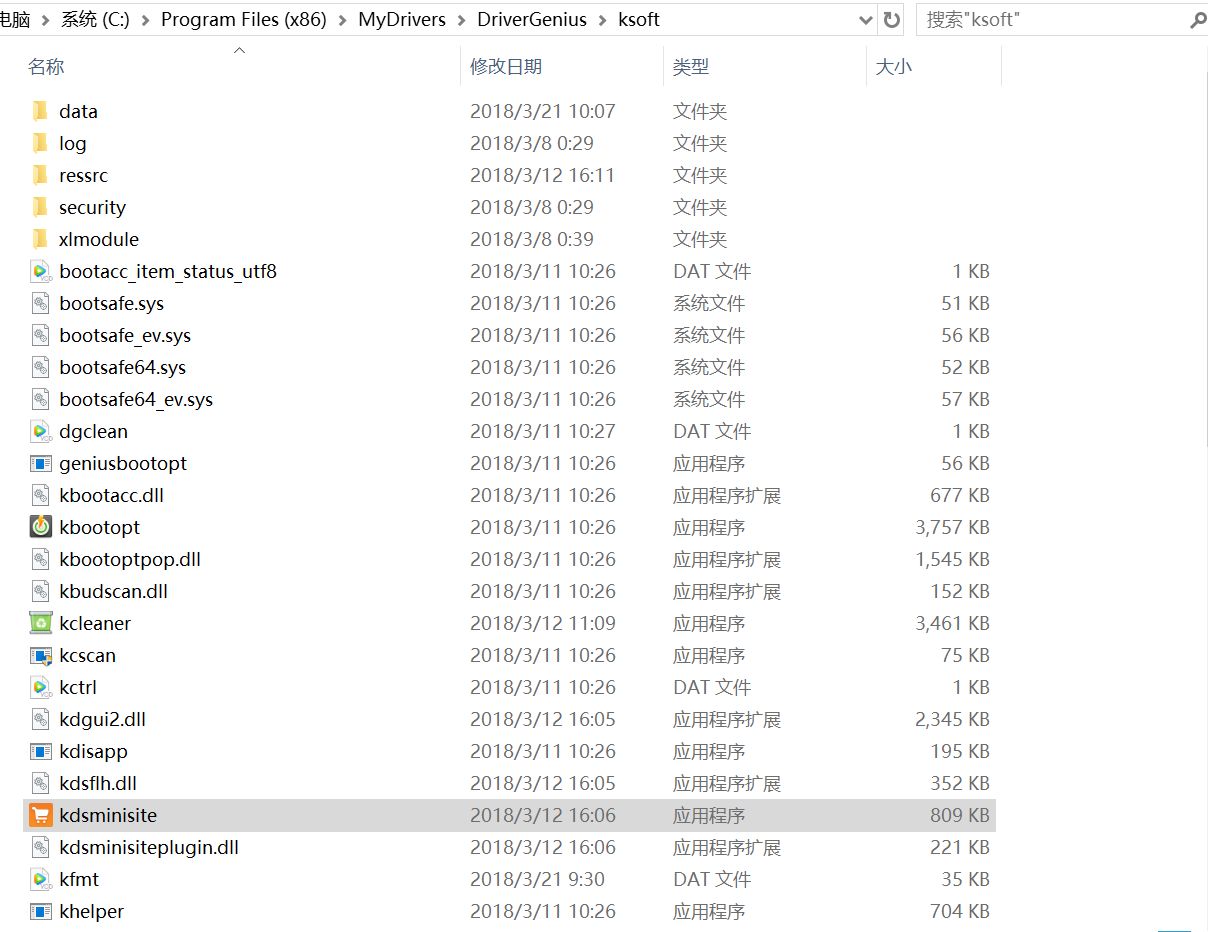Open the data folder
Screen dimensions: 1208x932
pos(78,111)
